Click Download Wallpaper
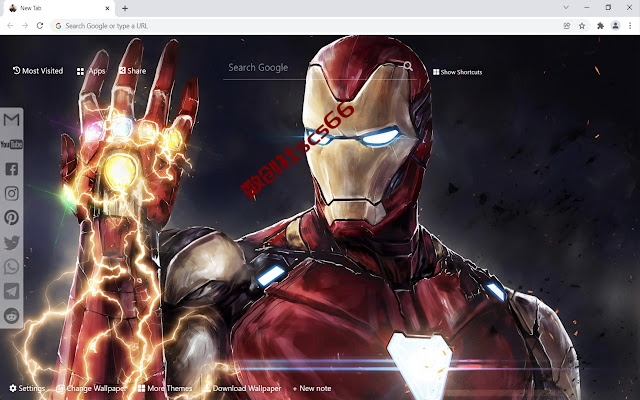 point(242,388)
